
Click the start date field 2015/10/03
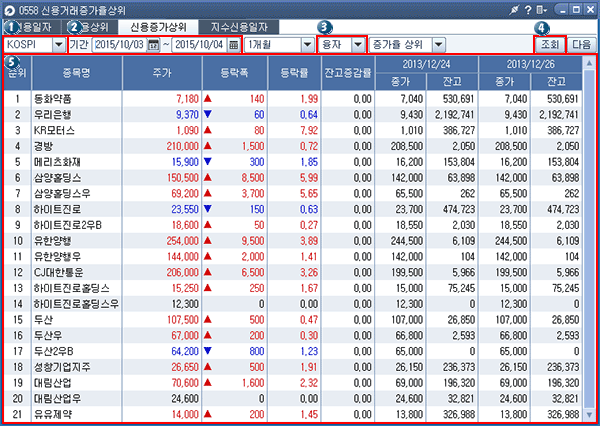pyautogui.click(x=120, y=45)
